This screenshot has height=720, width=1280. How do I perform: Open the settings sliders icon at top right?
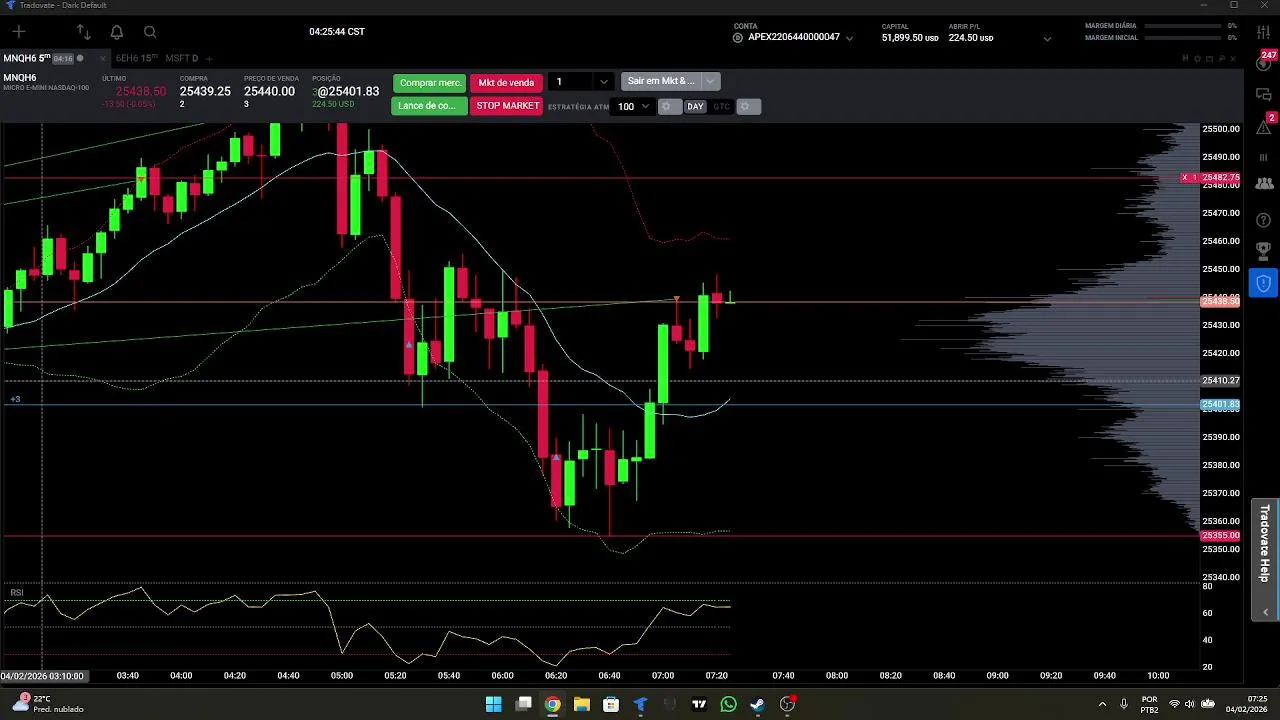click(1263, 32)
